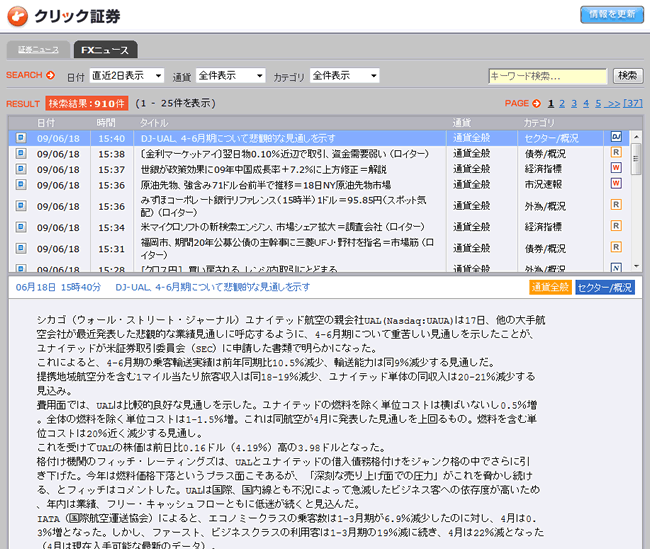Viewport: 650px width, 549px height.
Task: Jump to last page [37]
Action: 633,103
